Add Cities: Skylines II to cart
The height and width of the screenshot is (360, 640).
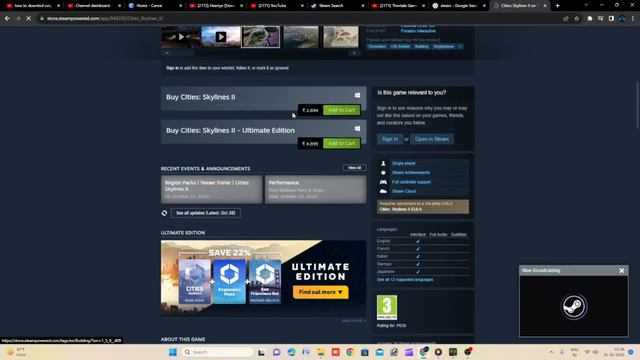342,110
